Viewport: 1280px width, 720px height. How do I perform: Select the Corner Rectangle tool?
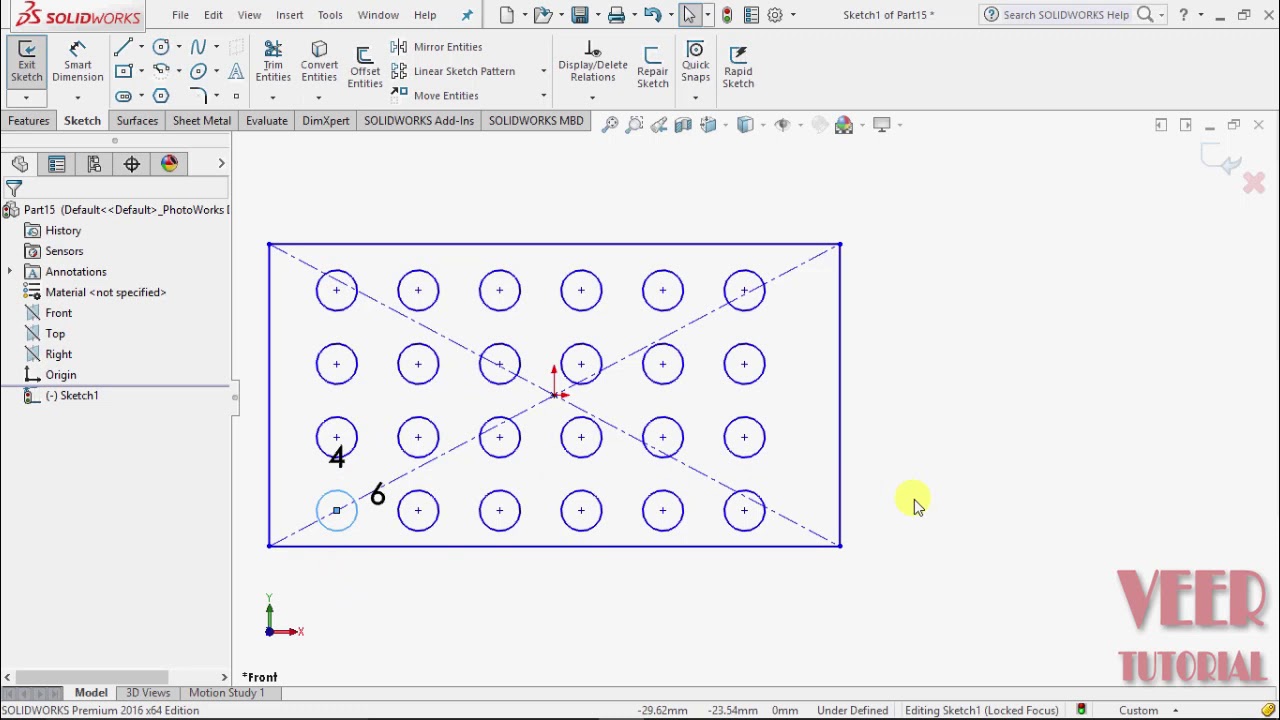(123, 71)
